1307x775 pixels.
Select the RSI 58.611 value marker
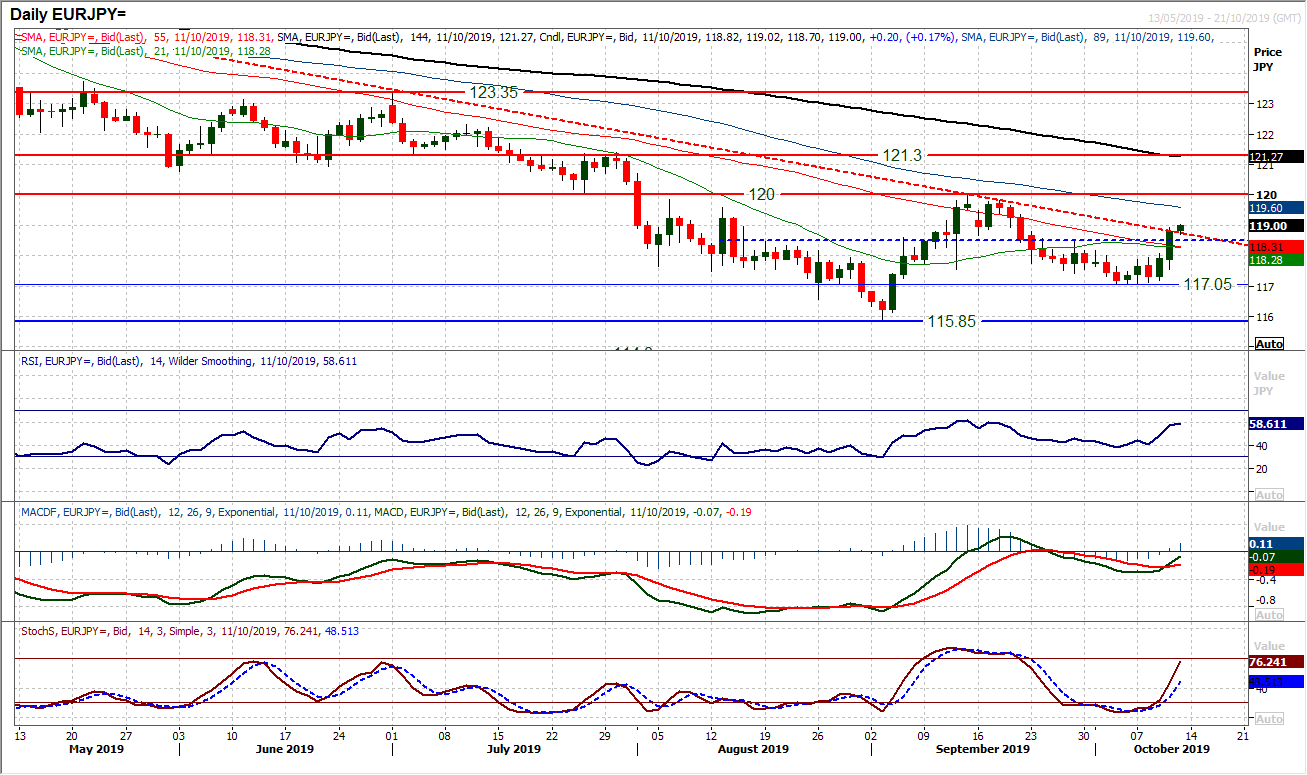coord(1268,423)
